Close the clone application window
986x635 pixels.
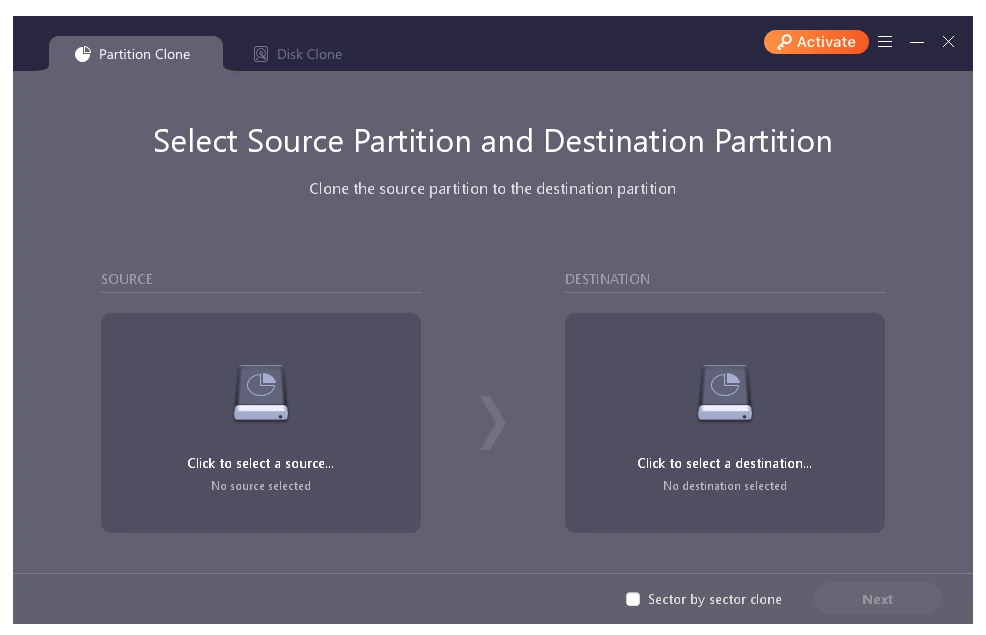point(948,42)
